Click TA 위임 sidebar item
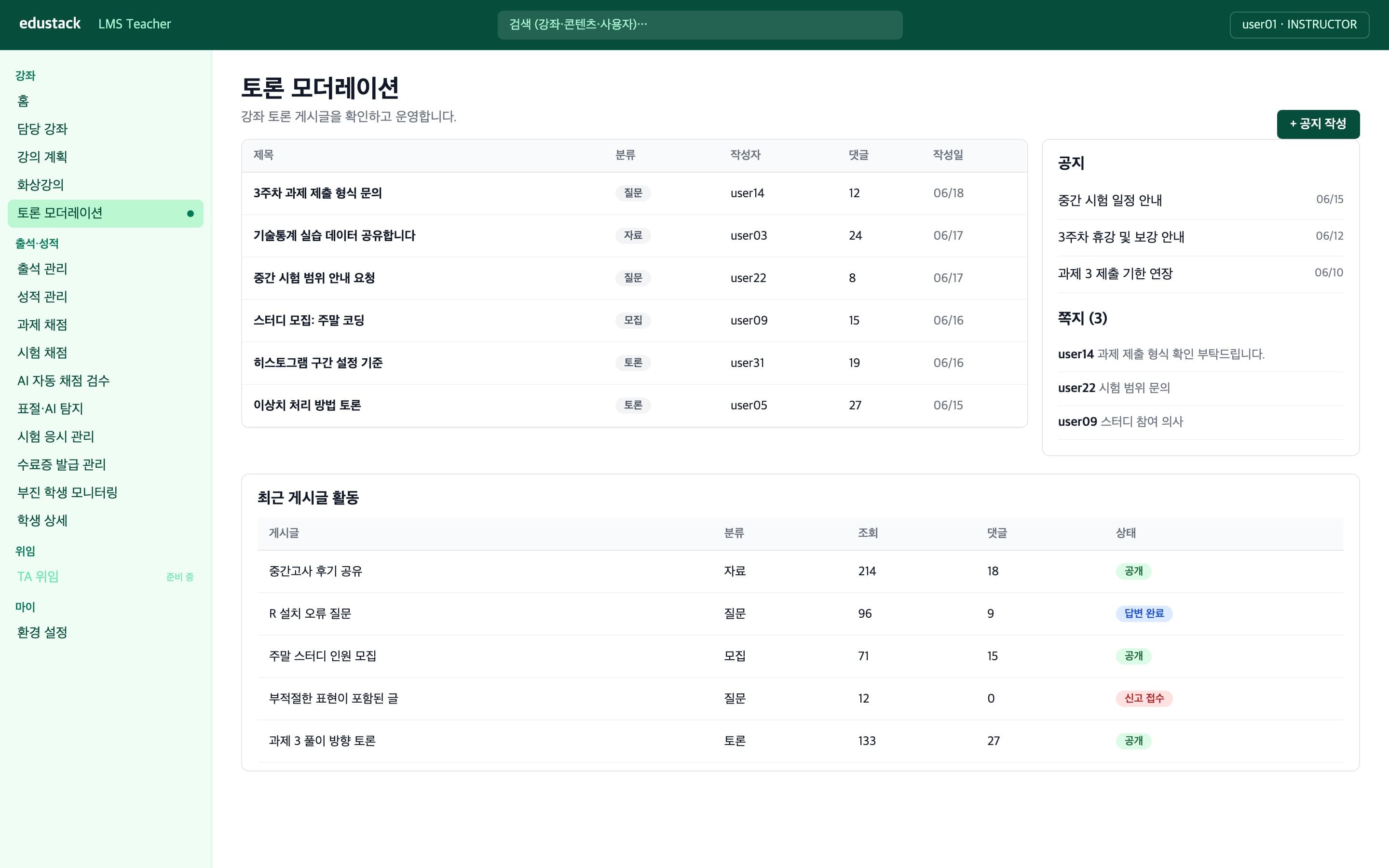The width and height of the screenshot is (1389, 868). pos(106,576)
